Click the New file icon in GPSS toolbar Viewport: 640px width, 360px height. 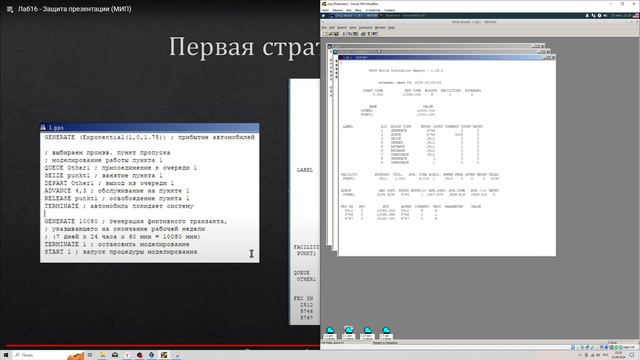[324, 34]
